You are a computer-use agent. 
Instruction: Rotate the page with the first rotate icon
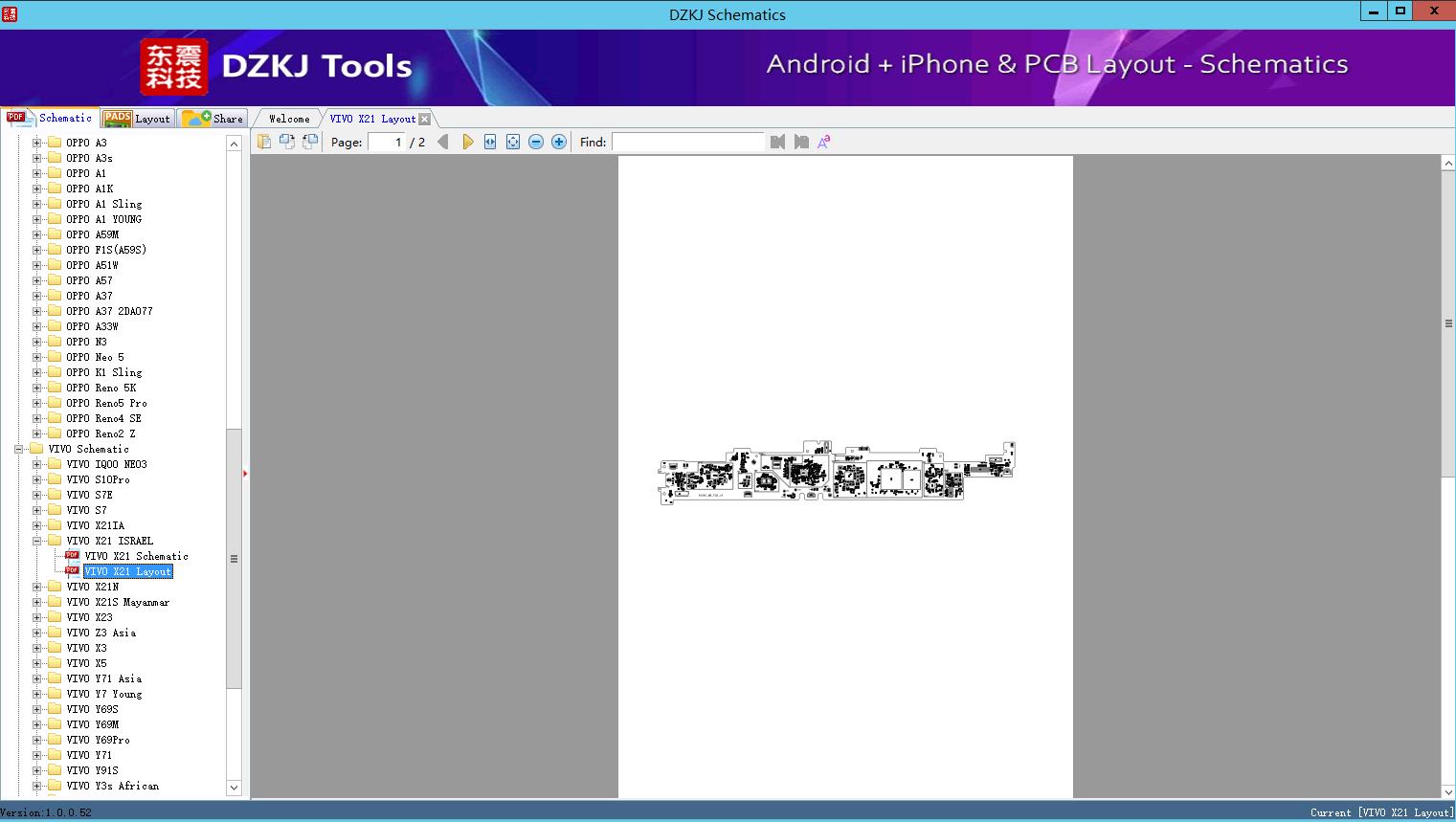[287, 142]
